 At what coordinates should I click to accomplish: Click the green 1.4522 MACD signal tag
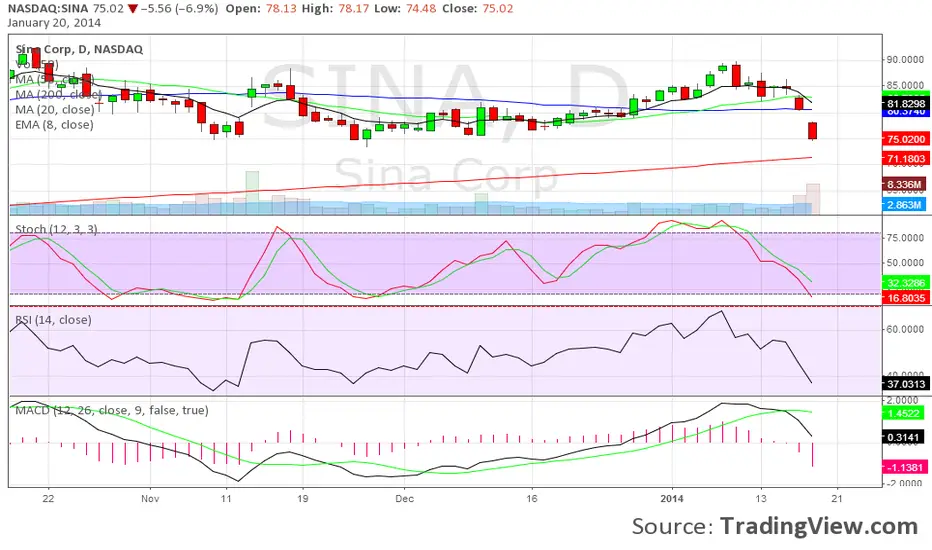coord(903,413)
